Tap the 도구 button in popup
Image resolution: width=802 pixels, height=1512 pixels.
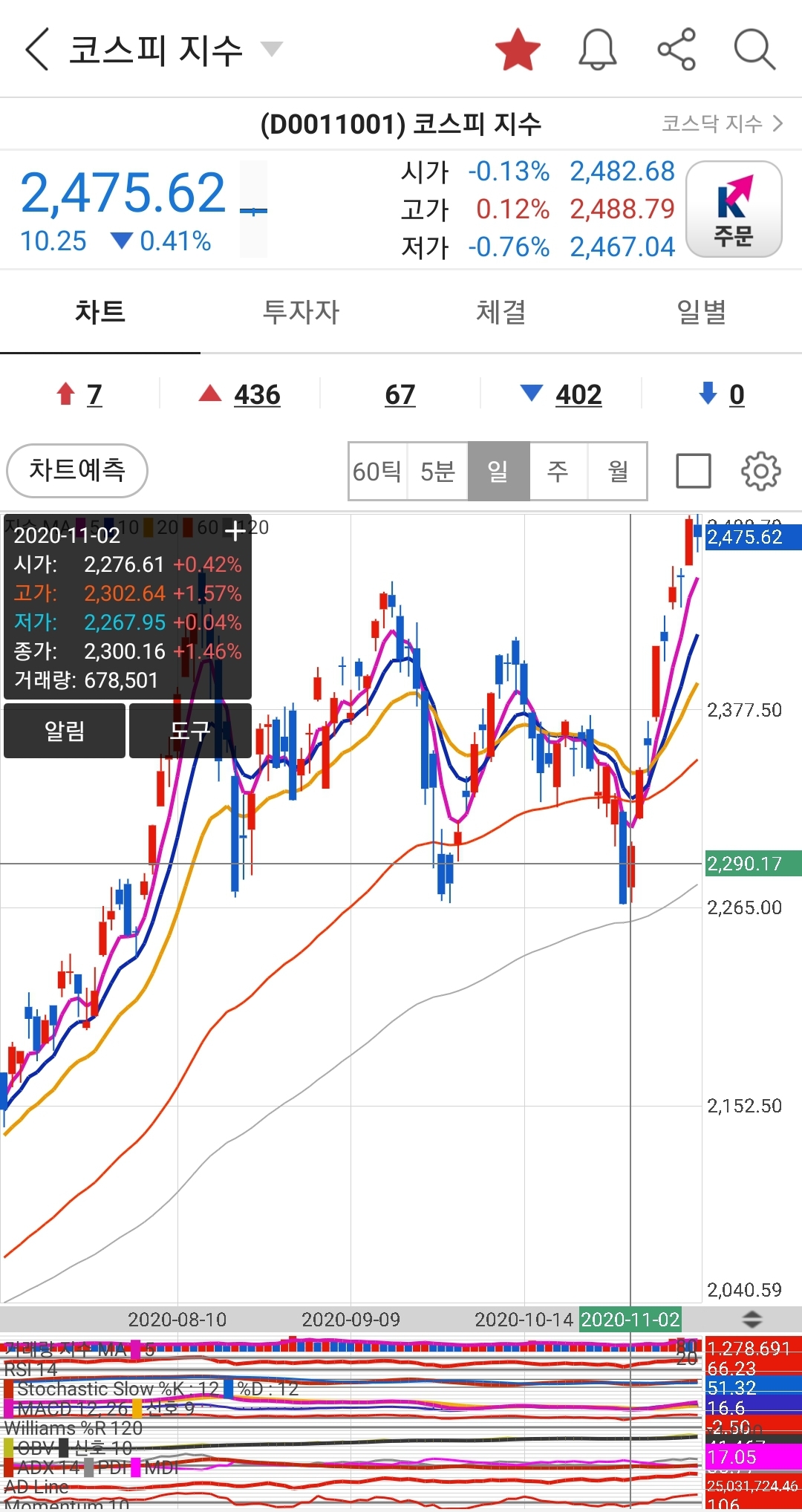(190, 731)
